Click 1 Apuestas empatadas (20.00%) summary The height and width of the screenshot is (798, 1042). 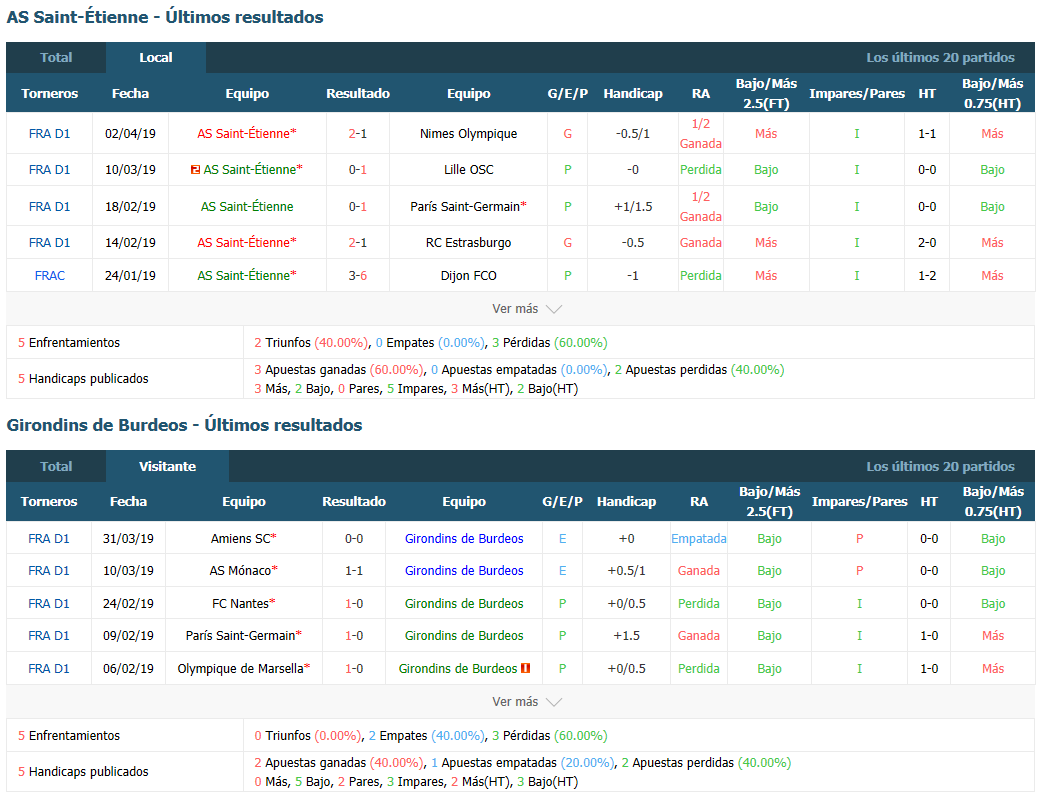pos(523,763)
